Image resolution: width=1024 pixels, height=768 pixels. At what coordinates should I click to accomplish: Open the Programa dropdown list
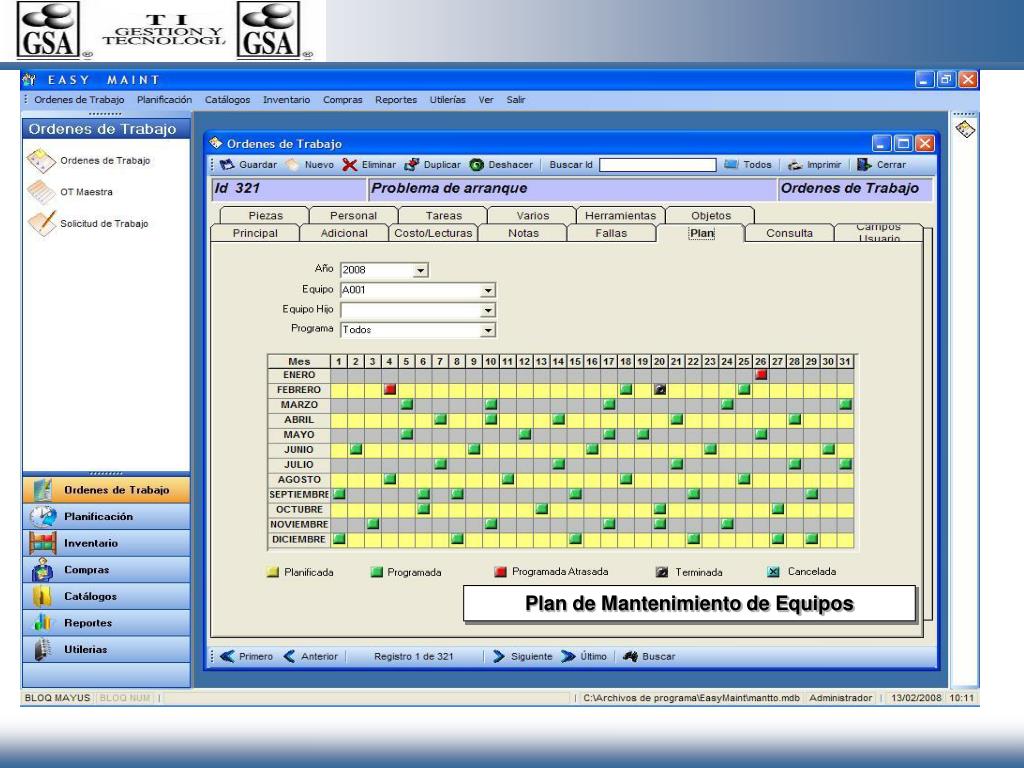489,328
